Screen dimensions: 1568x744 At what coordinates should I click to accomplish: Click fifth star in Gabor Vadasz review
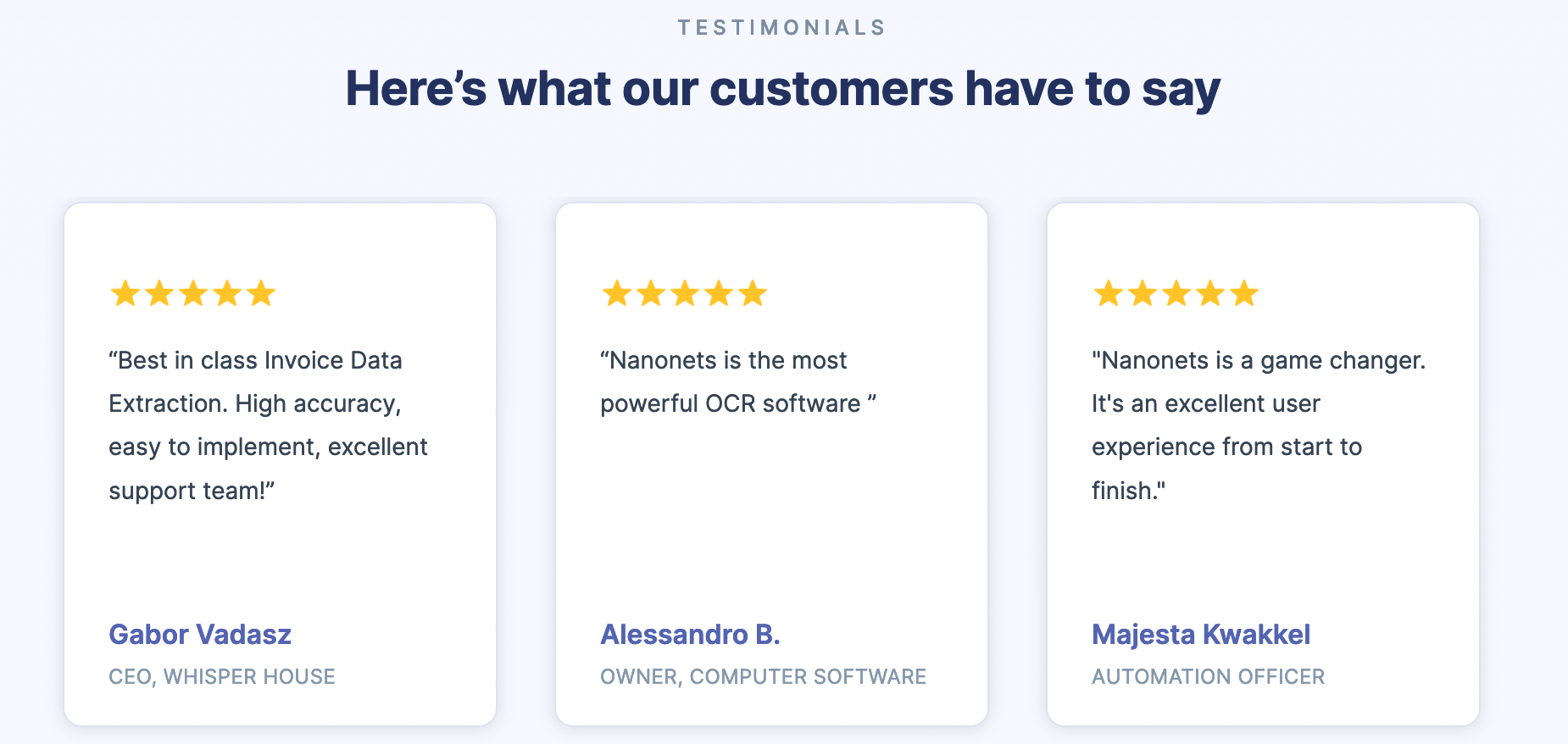click(261, 294)
